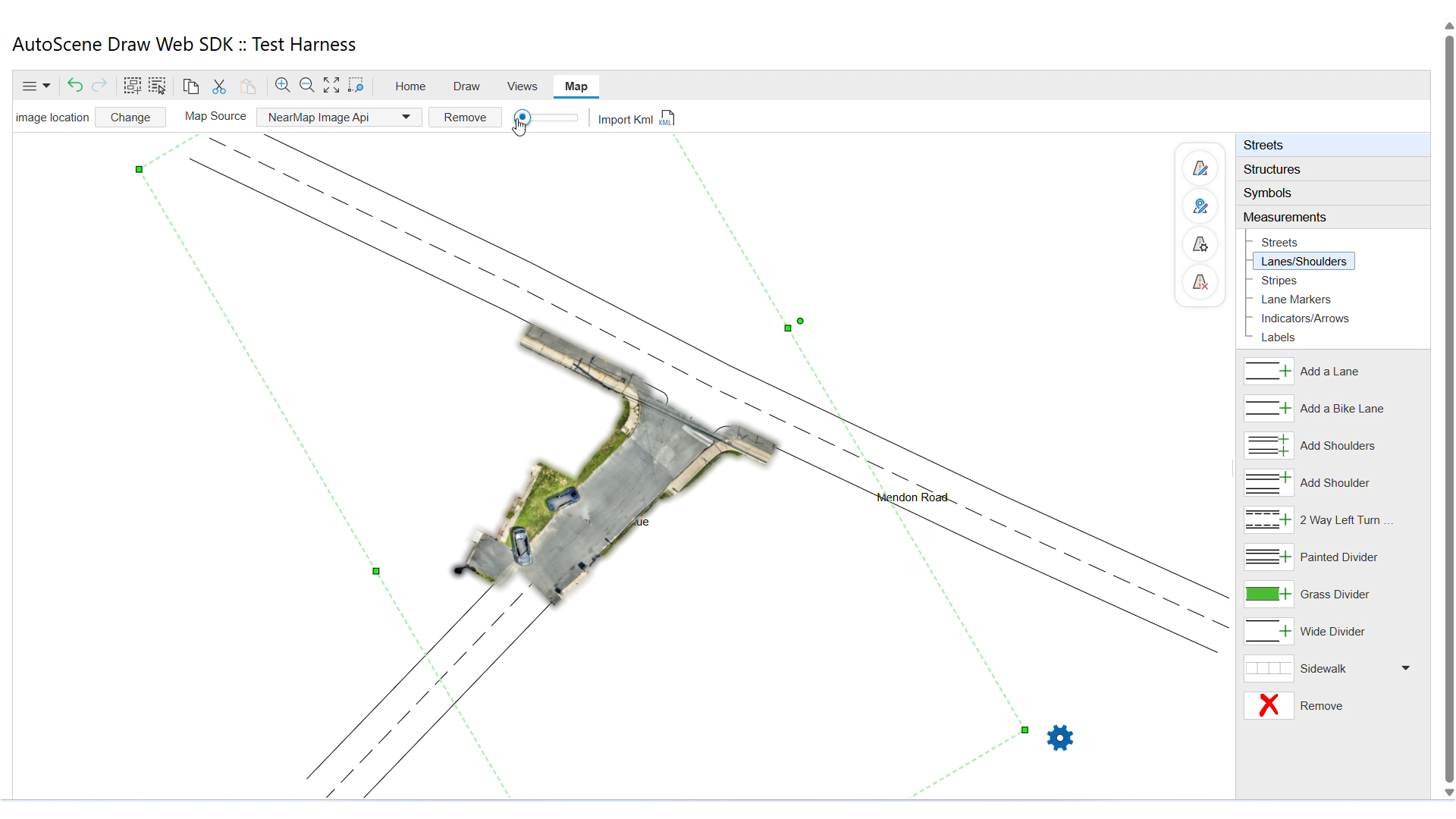
Task: Click the zoom-to-selection window icon
Action: click(356, 86)
